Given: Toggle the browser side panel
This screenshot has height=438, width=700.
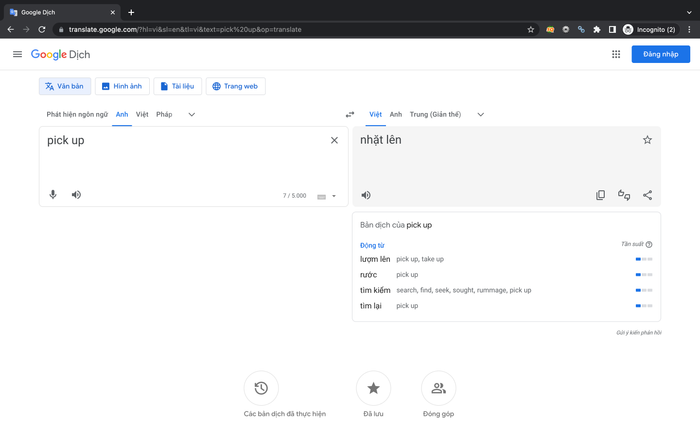Looking at the screenshot, I should [612, 29].
